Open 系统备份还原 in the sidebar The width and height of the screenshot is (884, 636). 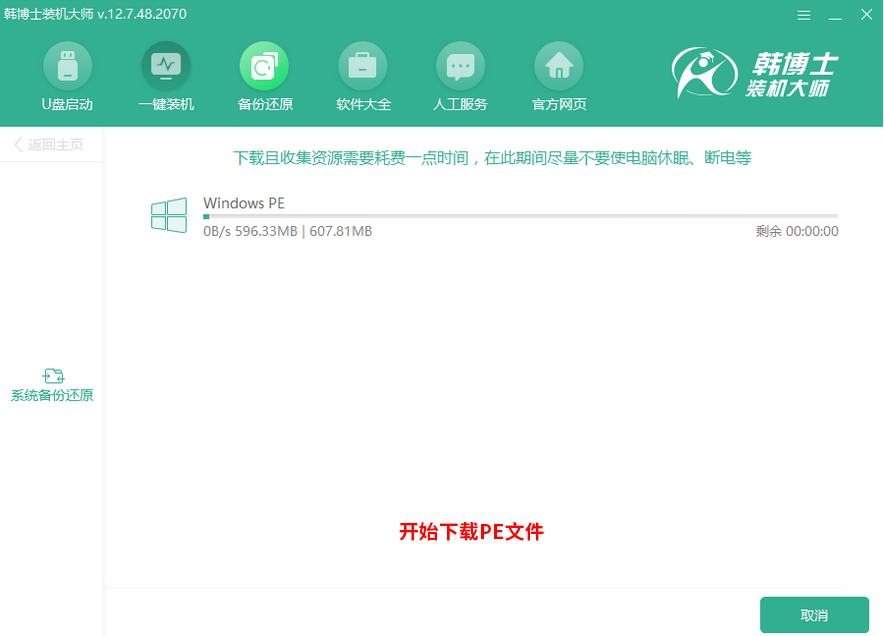tap(53, 384)
